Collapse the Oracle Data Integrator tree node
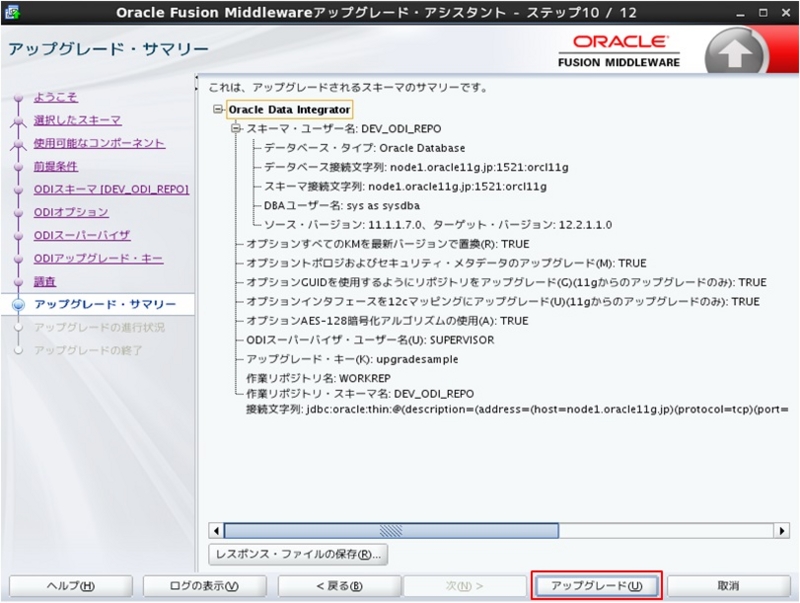Viewport: 800px width, 603px height. click(x=218, y=109)
